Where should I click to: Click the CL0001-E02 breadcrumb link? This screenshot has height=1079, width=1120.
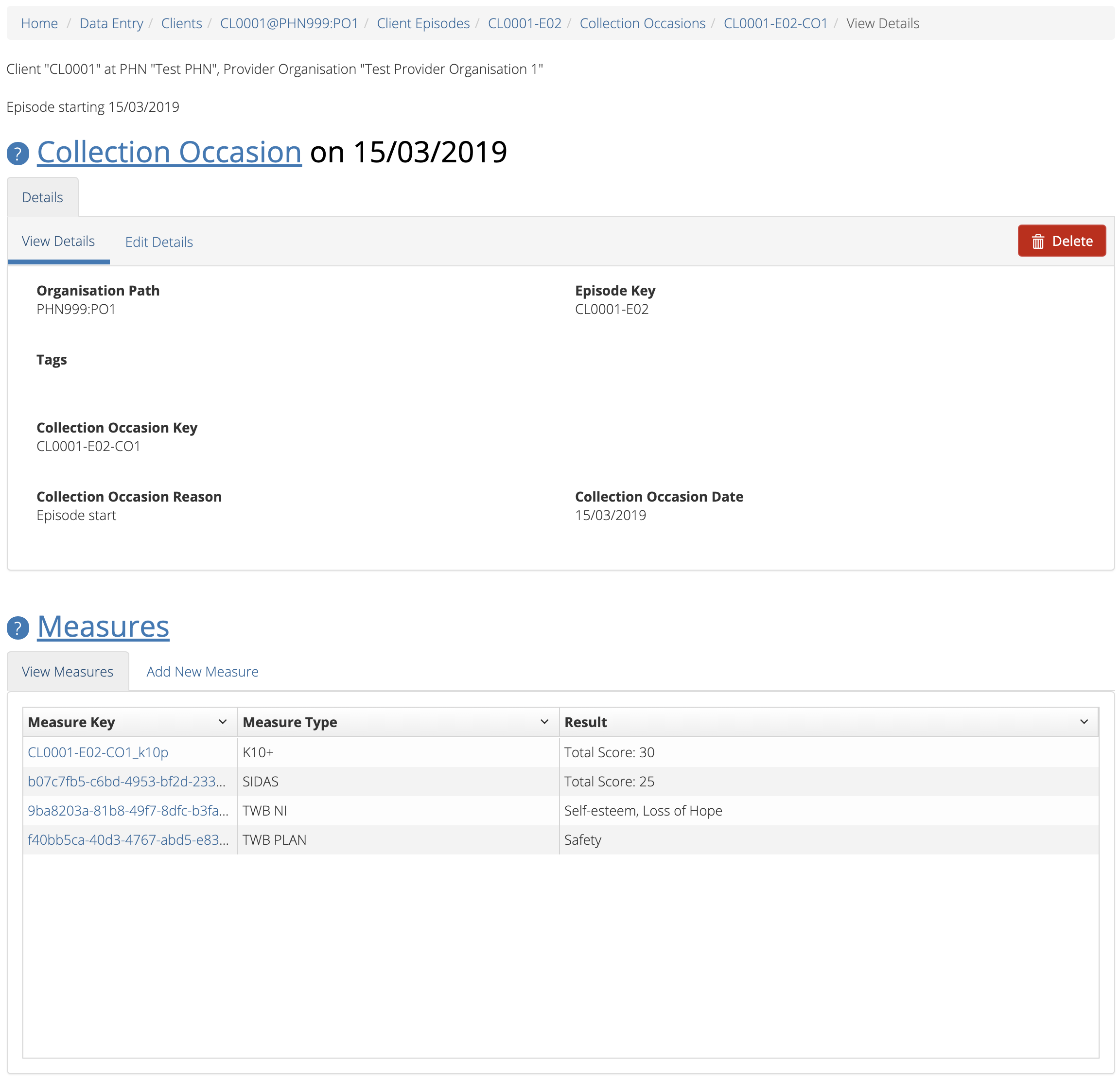coord(525,23)
